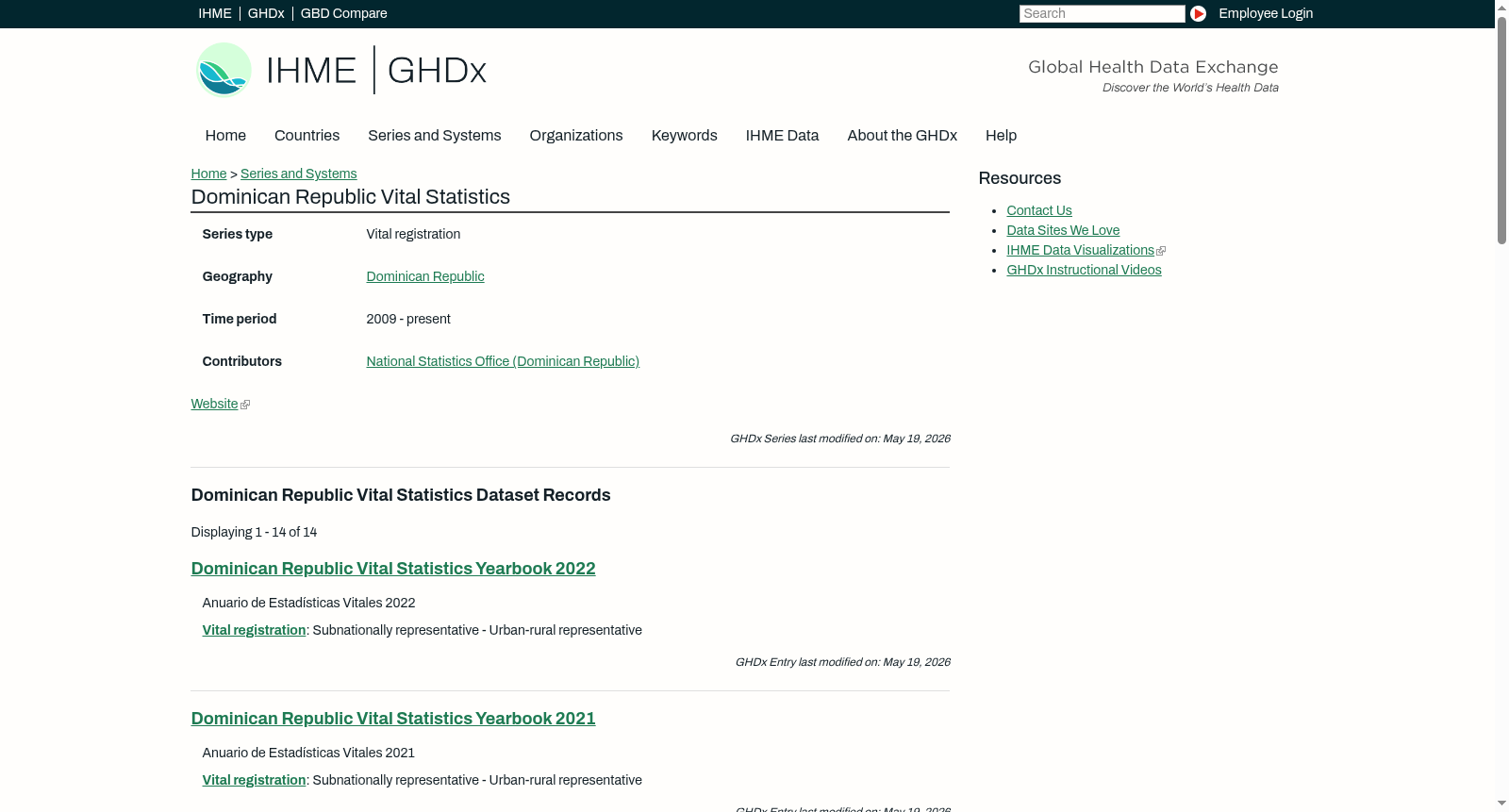The image size is (1509, 812).
Task: Open Dominican Republic Vital Statistics Yearbook 2022
Action: (393, 569)
